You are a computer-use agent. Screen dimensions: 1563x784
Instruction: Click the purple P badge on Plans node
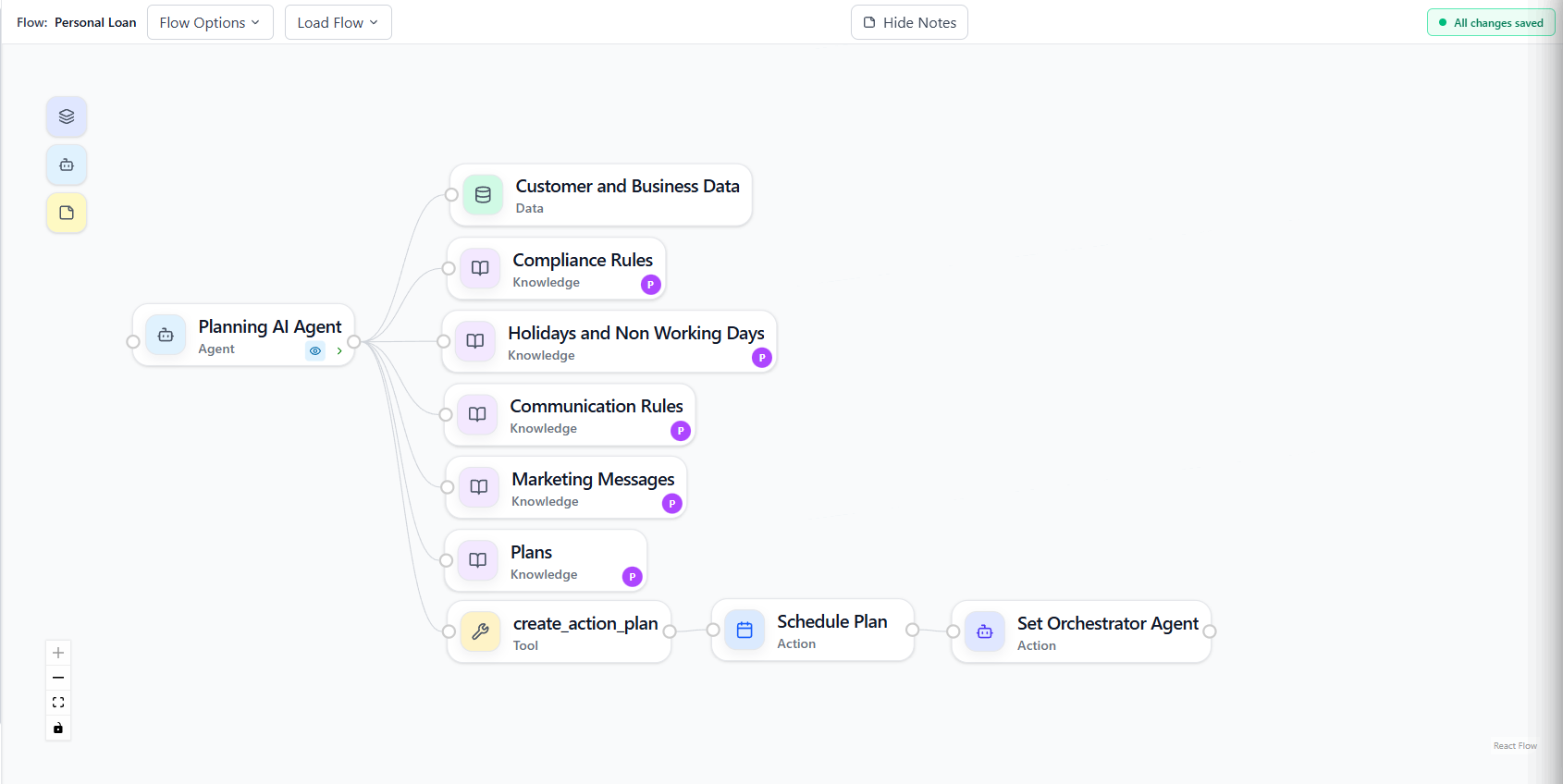632,577
